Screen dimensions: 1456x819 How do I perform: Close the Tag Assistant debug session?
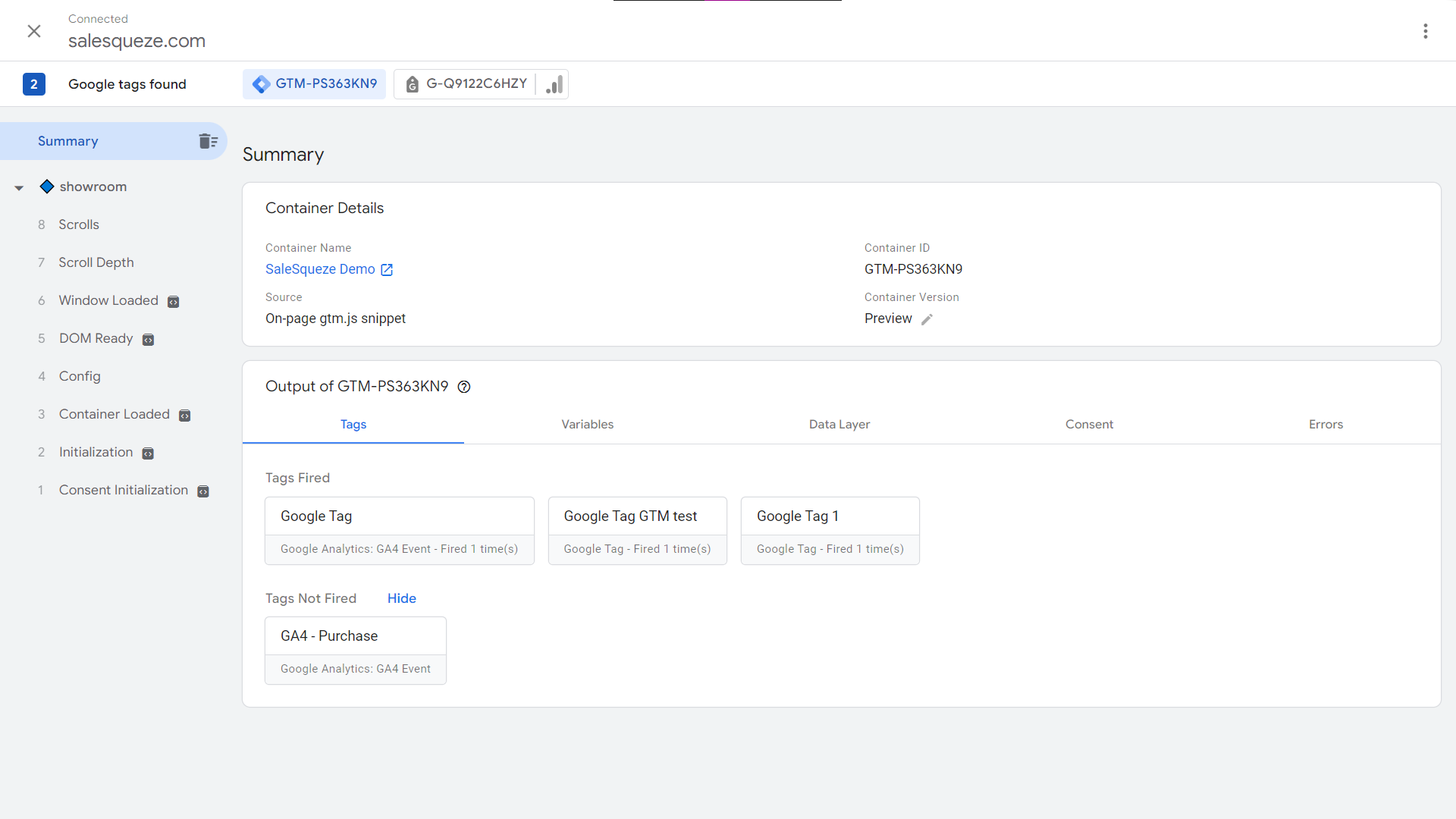tap(34, 31)
